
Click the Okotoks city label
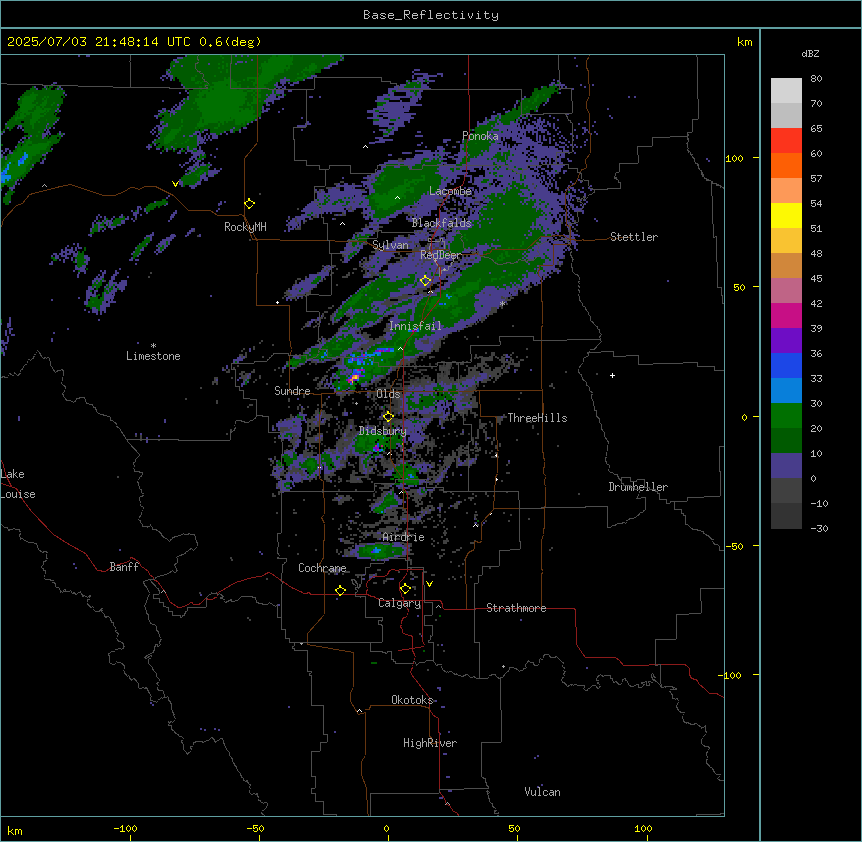pyautogui.click(x=412, y=700)
